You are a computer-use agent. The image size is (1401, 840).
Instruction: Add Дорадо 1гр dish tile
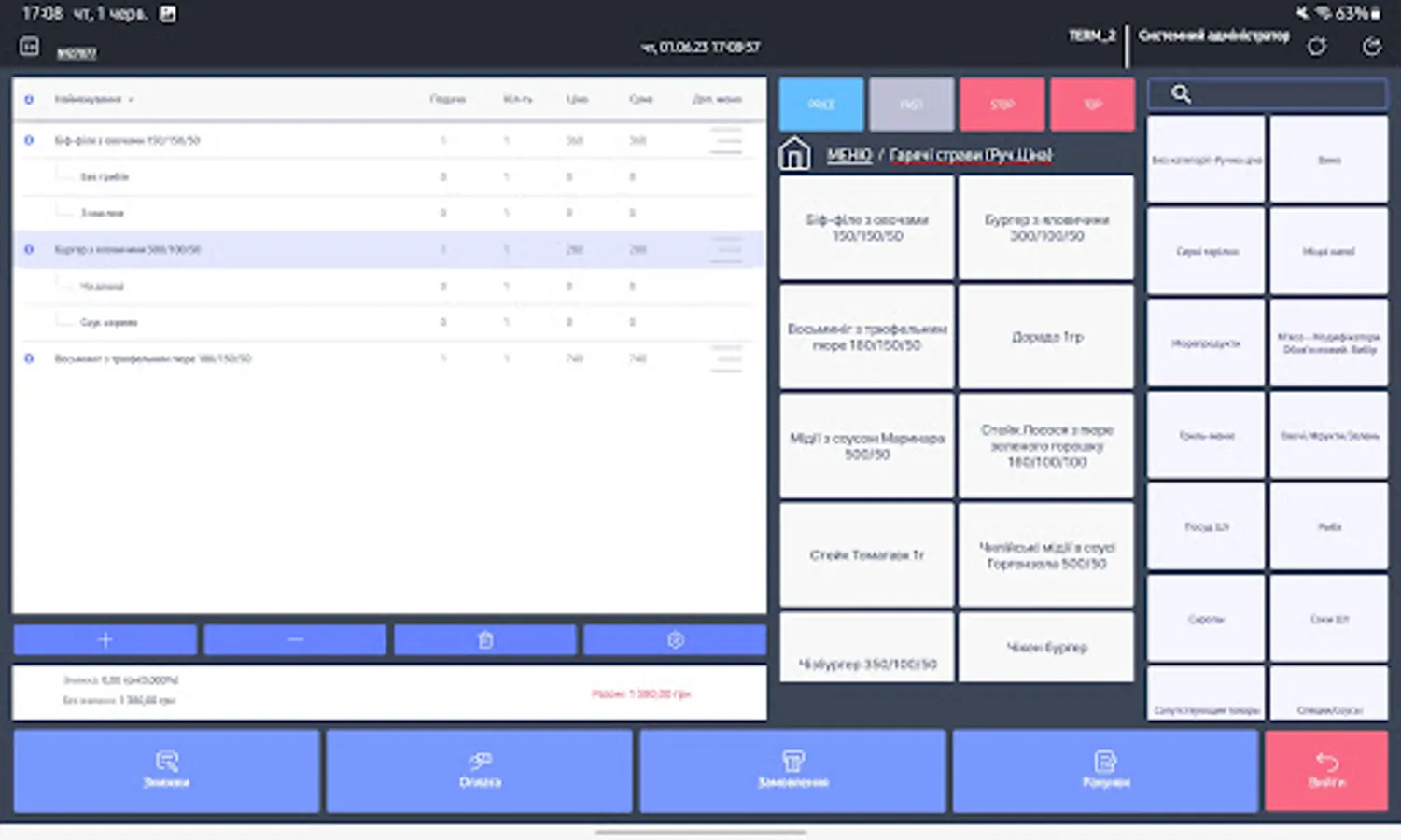(x=1046, y=337)
